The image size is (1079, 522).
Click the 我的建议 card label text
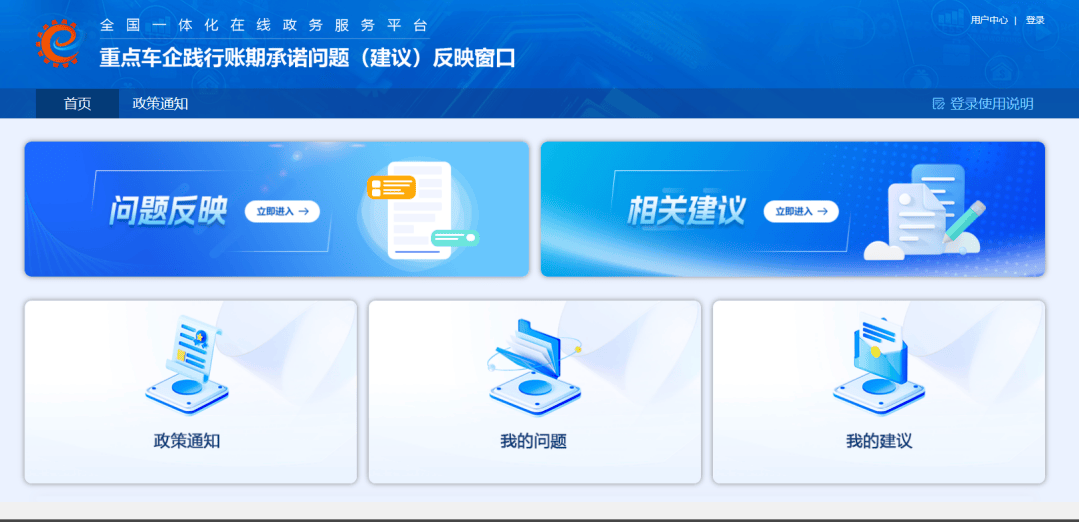(878, 441)
